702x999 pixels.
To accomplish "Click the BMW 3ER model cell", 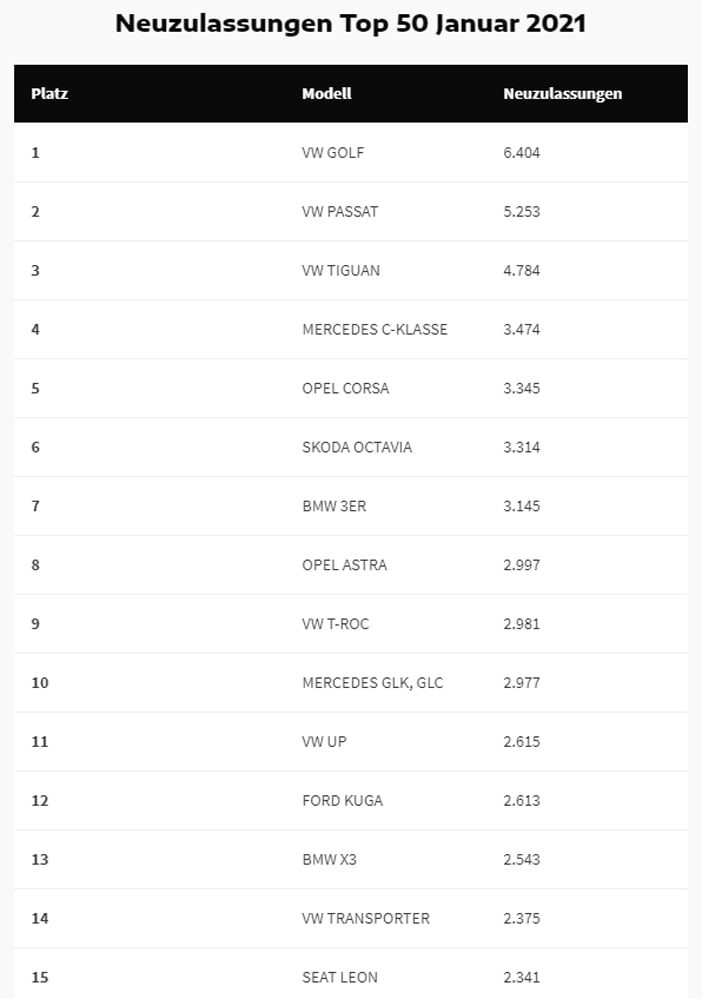I will coord(334,507).
